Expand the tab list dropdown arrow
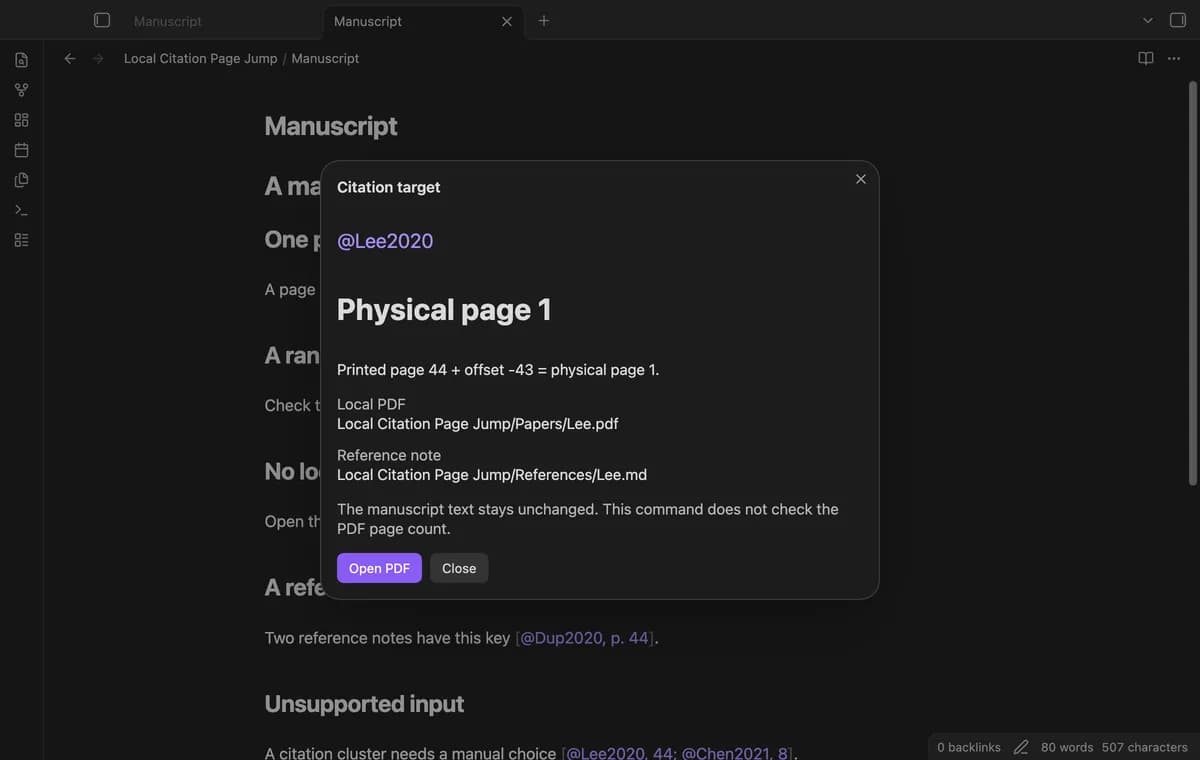The image size is (1200, 760). tap(1147, 21)
